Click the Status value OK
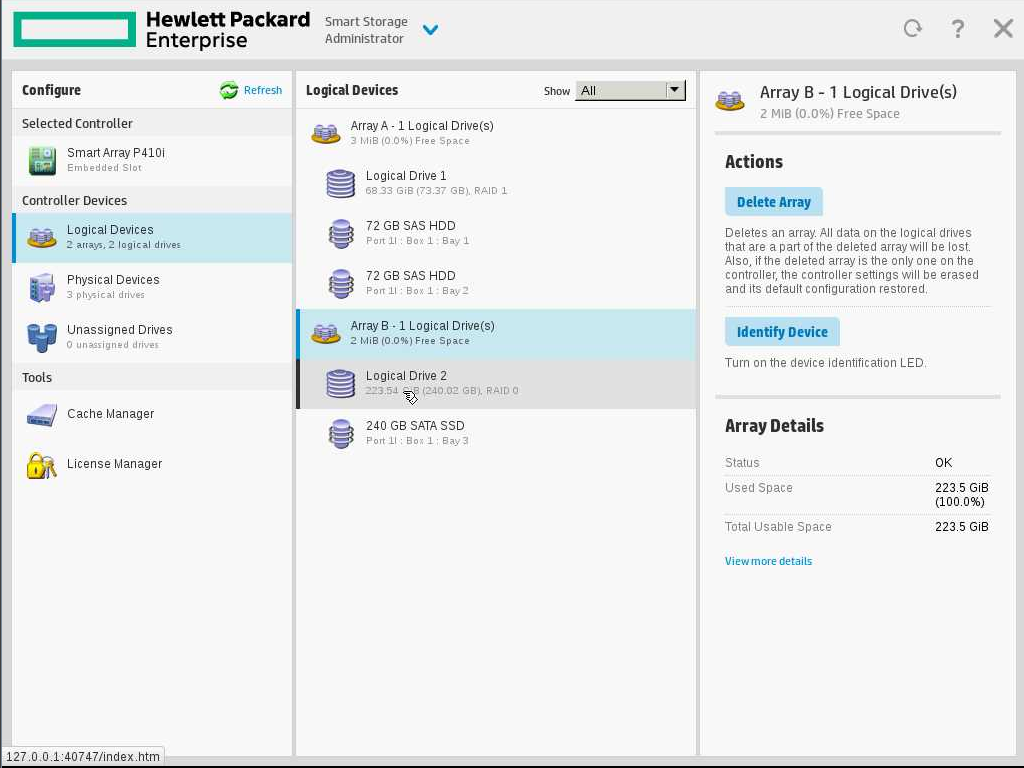This screenshot has height=768, width=1024. tap(944, 463)
